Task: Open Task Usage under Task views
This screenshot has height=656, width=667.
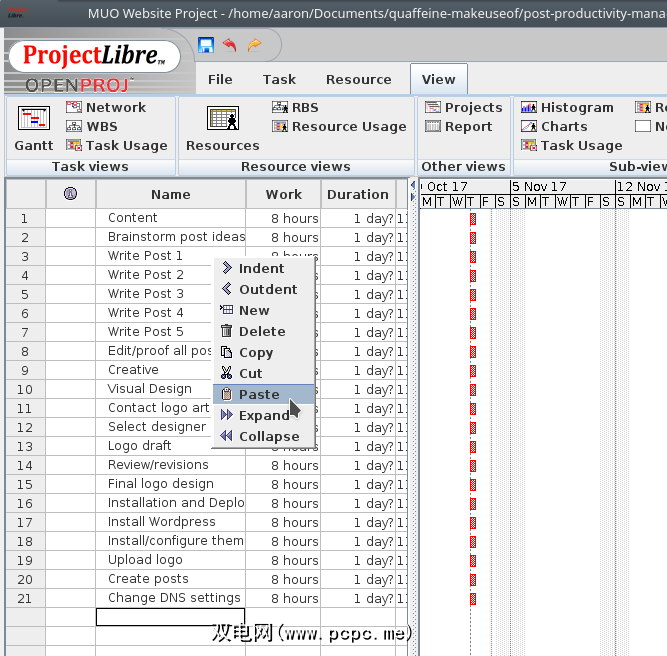Action: click(117, 145)
